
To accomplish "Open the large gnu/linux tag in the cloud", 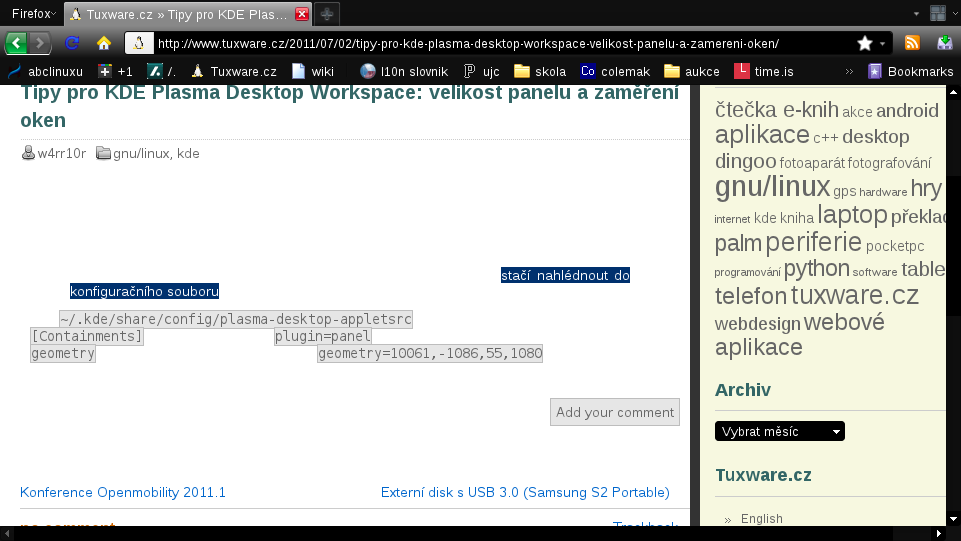I will pyautogui.click(x=772, y=186).
